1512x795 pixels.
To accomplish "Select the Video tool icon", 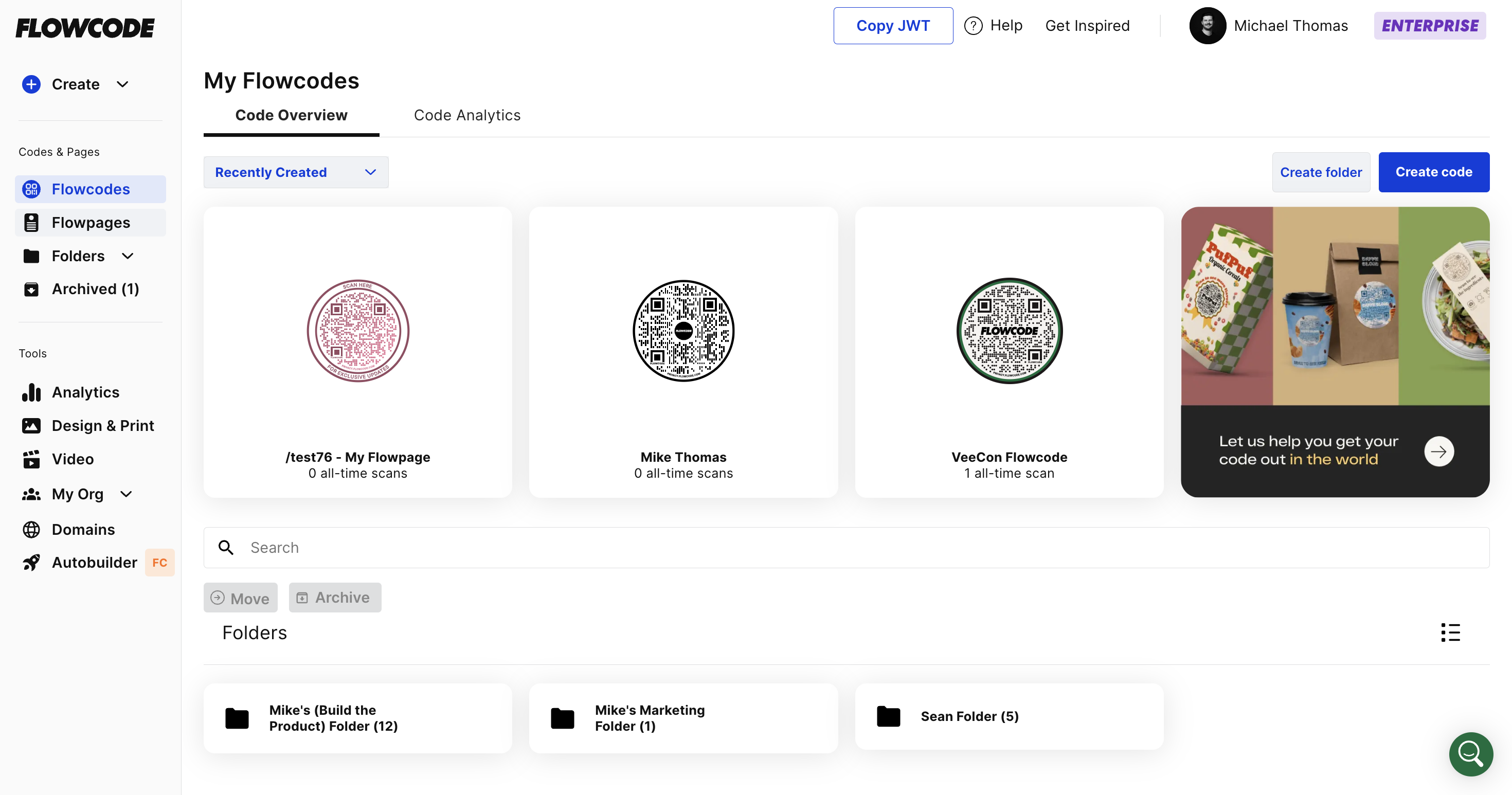I will point(31,459).
